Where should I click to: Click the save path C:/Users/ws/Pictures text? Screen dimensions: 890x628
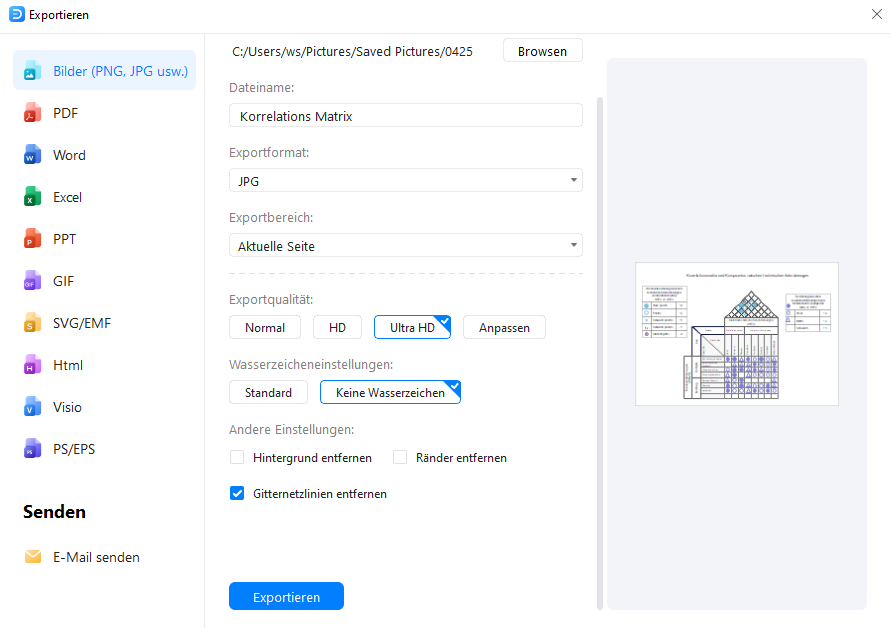tap(352, 52)
